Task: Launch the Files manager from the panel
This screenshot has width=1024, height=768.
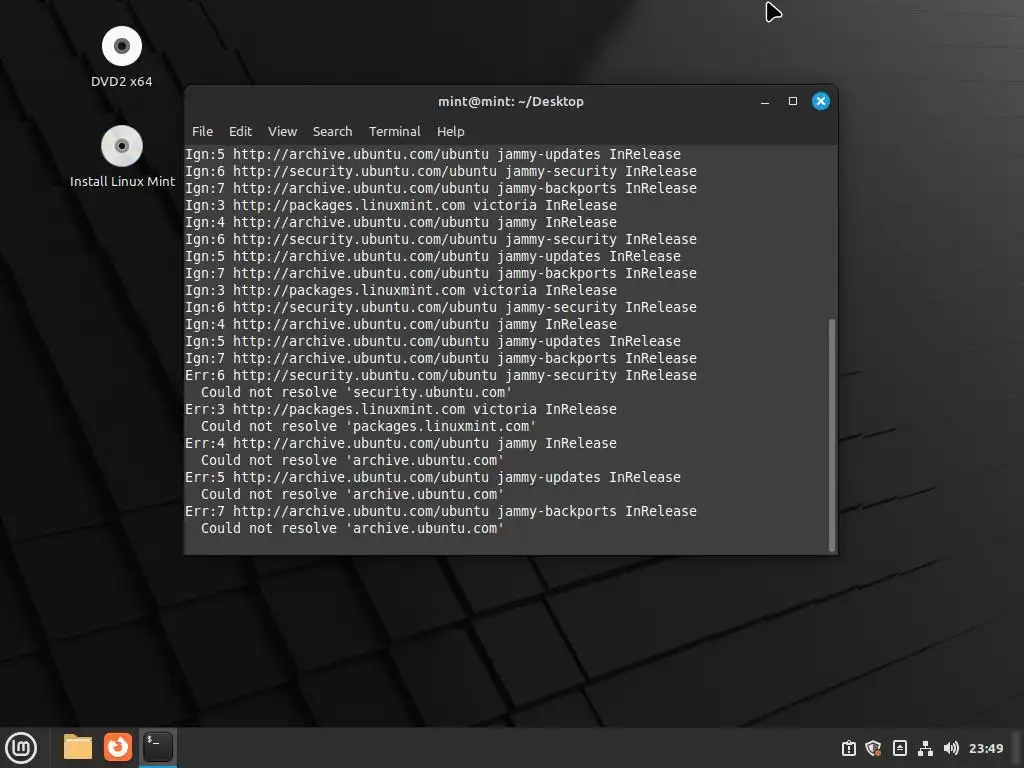Action: 78,747
